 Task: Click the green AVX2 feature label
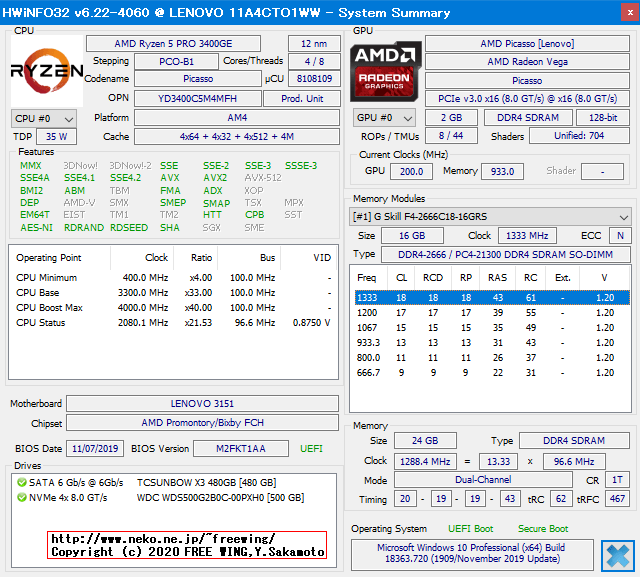215,178
